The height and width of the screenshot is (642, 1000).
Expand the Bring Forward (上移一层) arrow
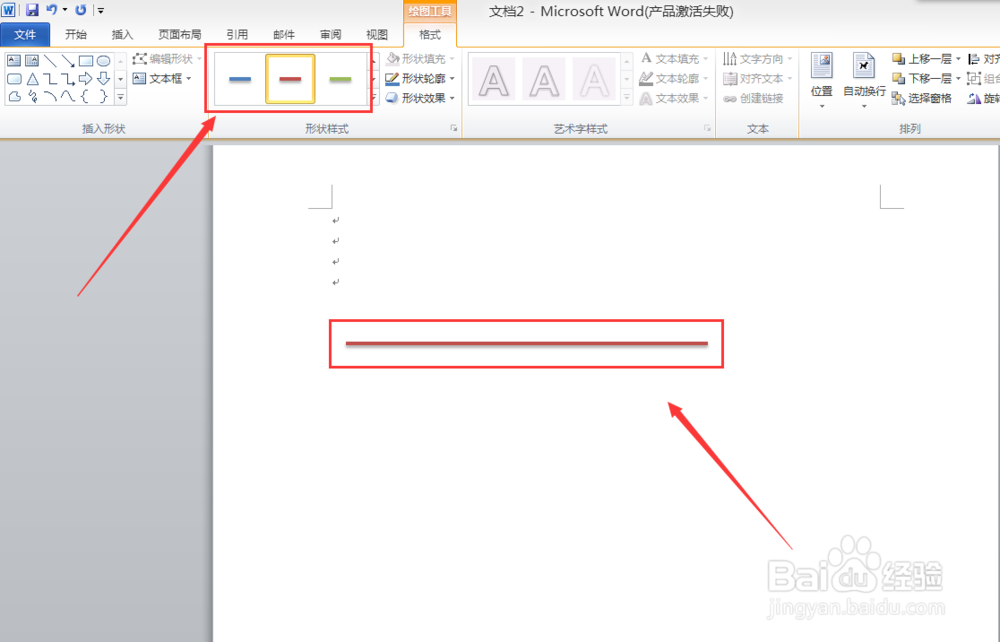pyautogui.click(x=958, y=59)
